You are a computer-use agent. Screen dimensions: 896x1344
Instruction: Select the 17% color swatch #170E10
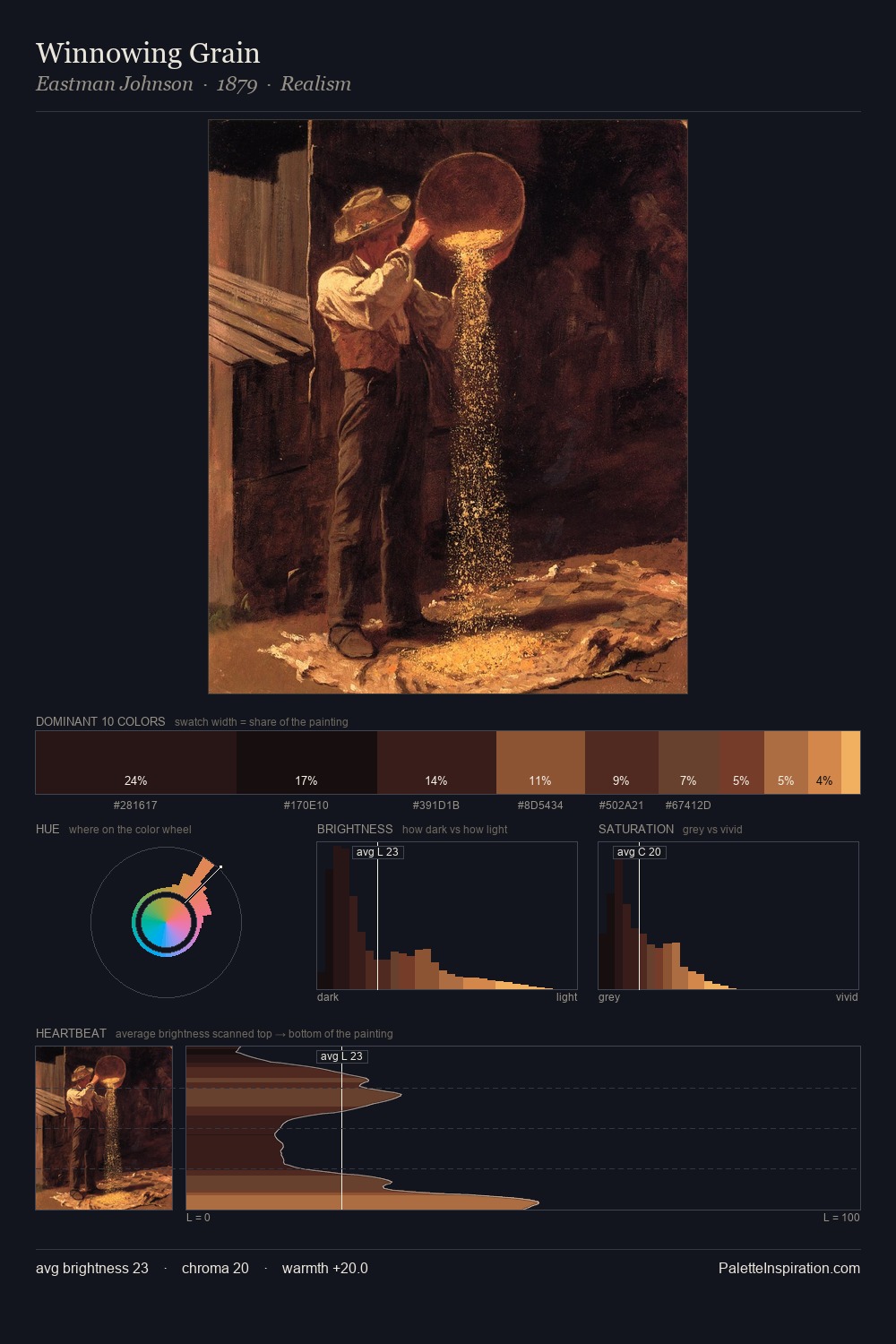306,762
